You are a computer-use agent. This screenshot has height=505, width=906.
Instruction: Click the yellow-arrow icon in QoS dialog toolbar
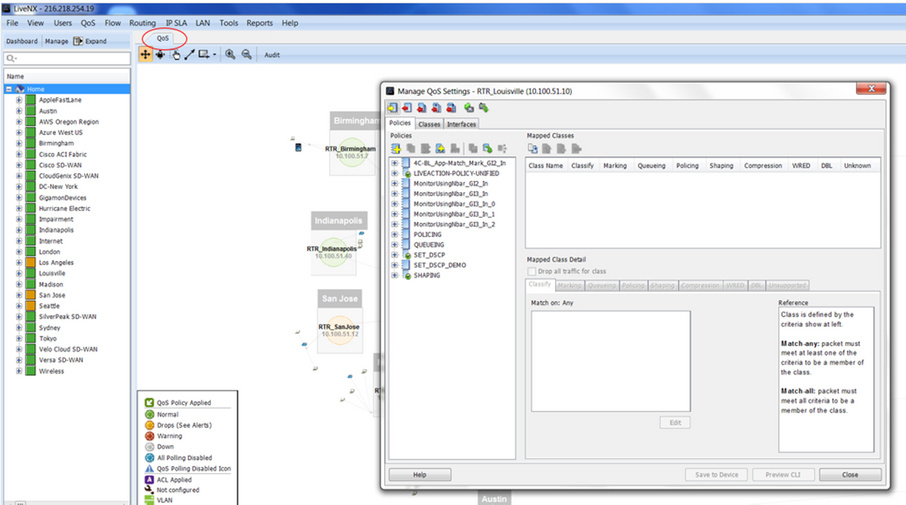click(393, 108)
